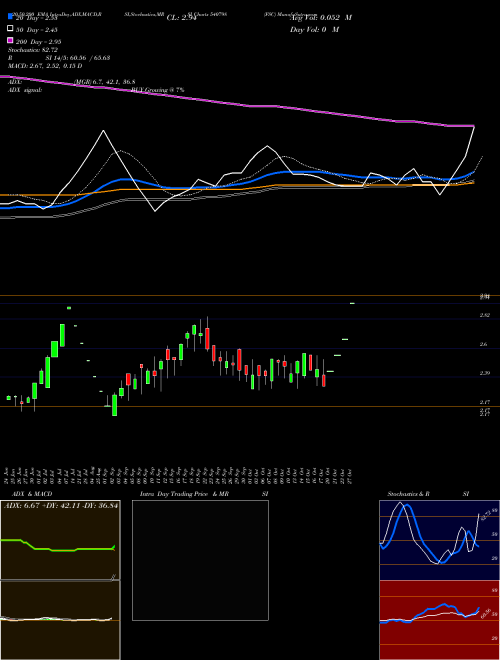Click the 2.6 price axis label
This screenshot has height=660, width=500.
coord(484,344)
